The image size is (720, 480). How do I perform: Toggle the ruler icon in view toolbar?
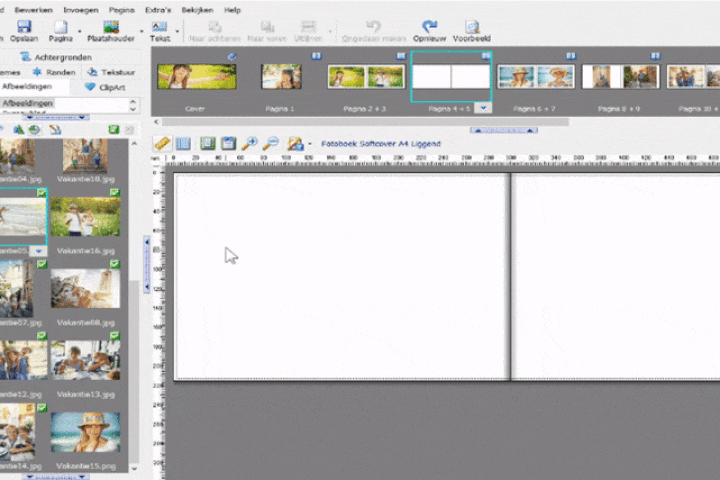(x=162, y=144)
